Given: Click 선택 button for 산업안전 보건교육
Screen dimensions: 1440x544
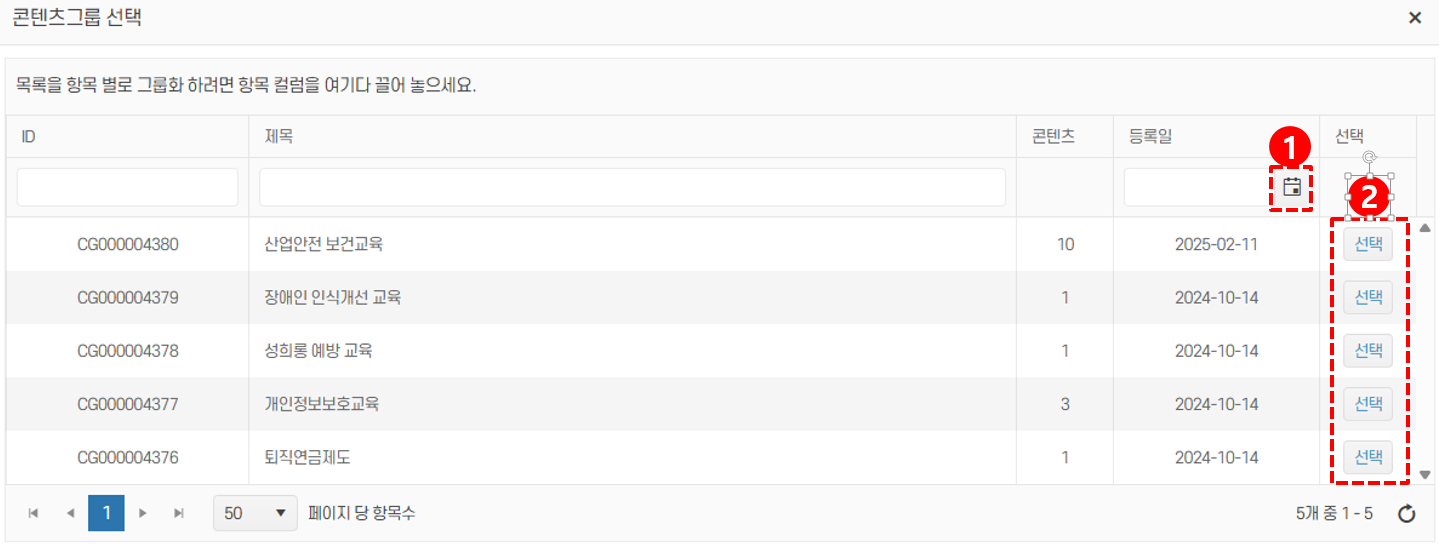Looking at the screenshot, I should coord(1367,244).
